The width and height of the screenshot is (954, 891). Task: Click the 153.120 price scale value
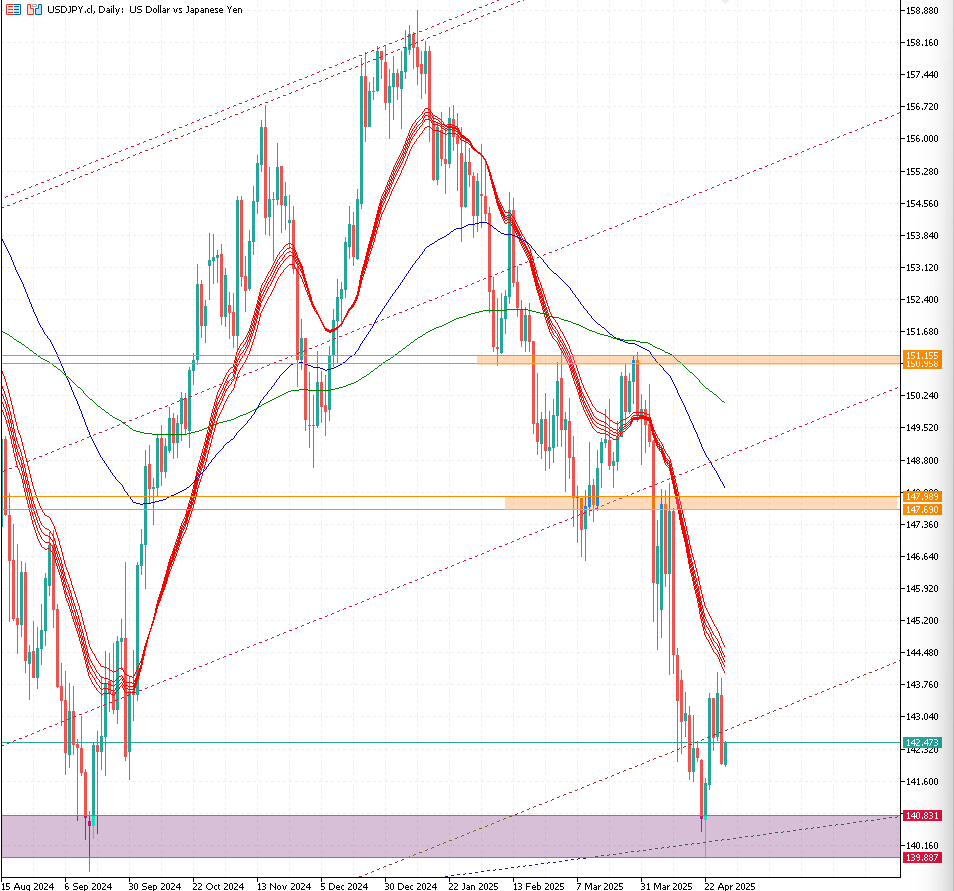tap(922, 268)
